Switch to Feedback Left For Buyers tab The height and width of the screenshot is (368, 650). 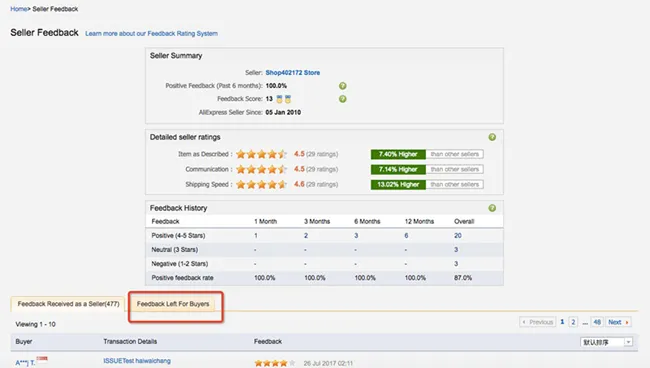173,304
